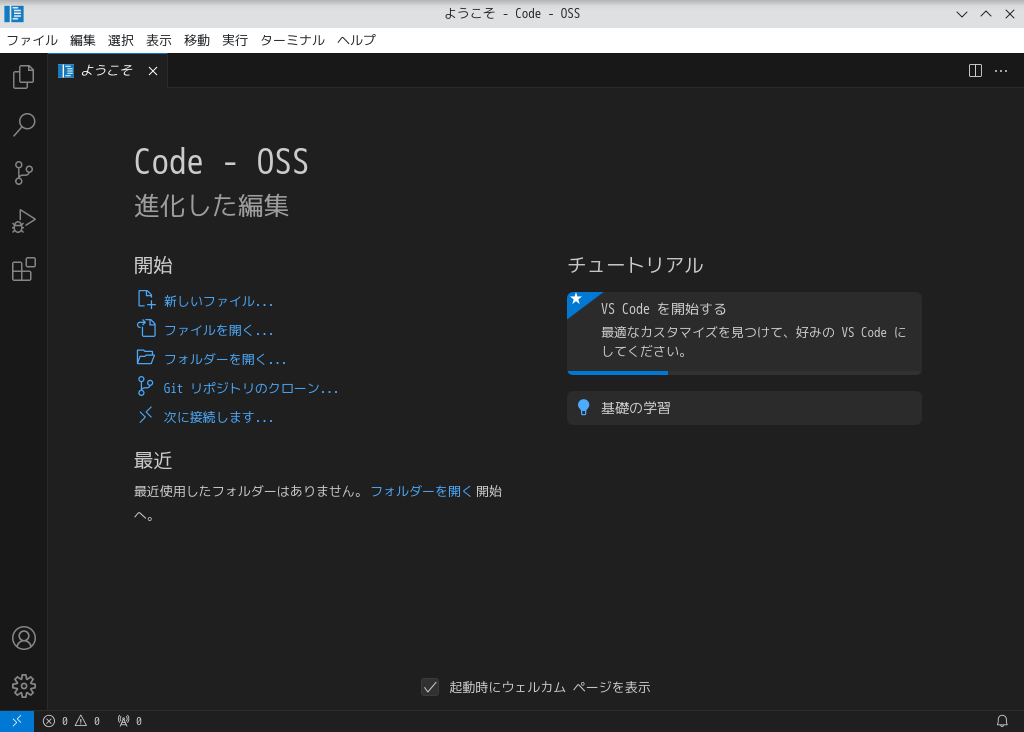This screenshot has width=1024, height=732.
Task: Open the Source Control view icon
Action: point(24,173)
